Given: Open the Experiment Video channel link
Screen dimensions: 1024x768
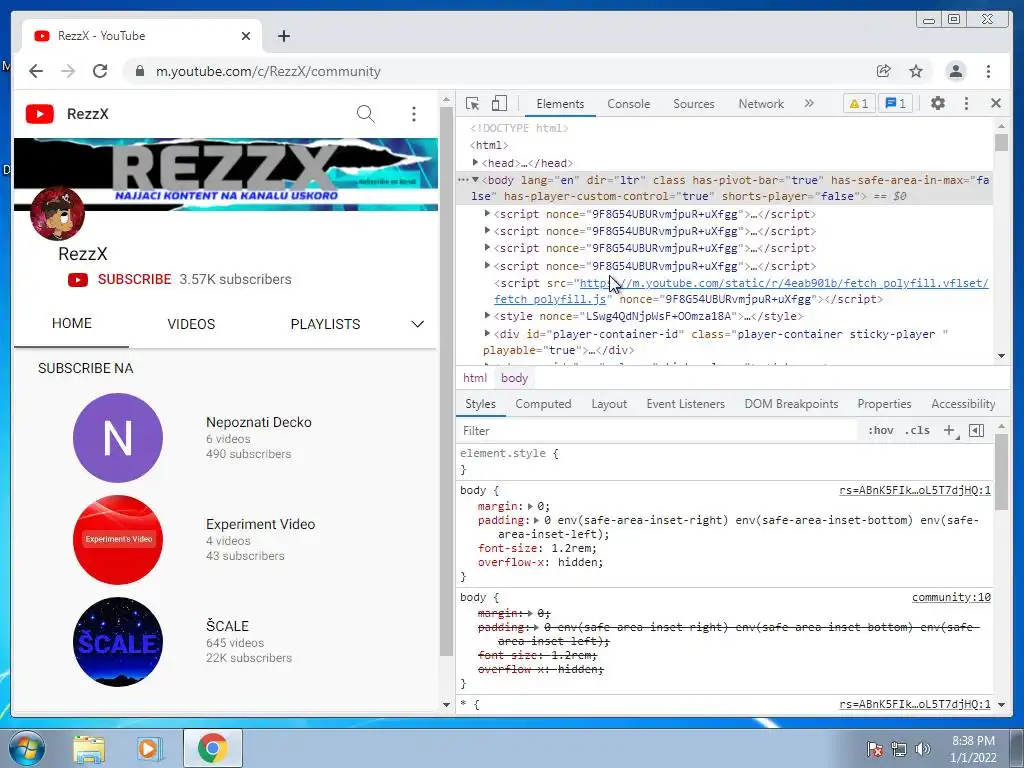Looking at the screenshot, I should (x=261, y=524).
